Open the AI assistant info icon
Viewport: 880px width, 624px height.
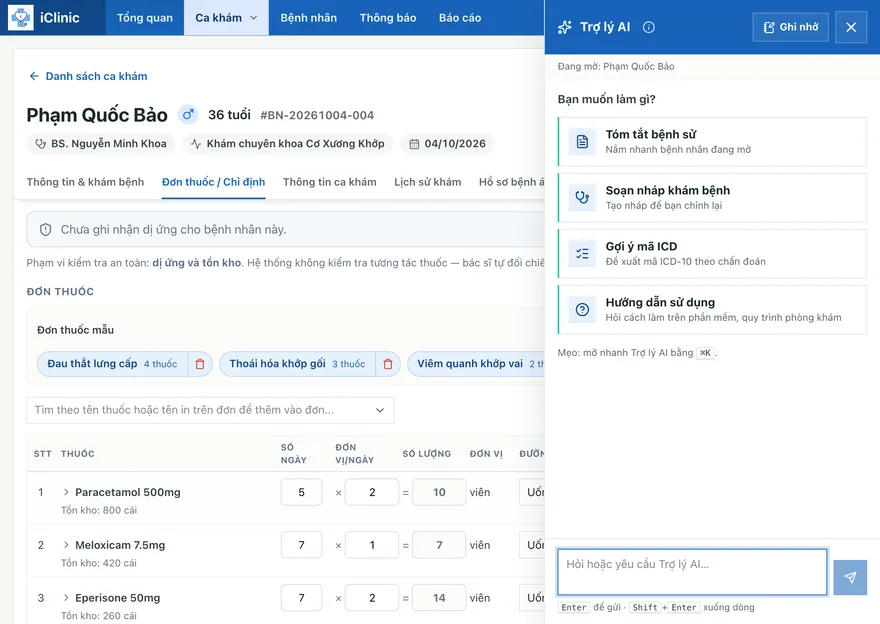click(648, 27)
